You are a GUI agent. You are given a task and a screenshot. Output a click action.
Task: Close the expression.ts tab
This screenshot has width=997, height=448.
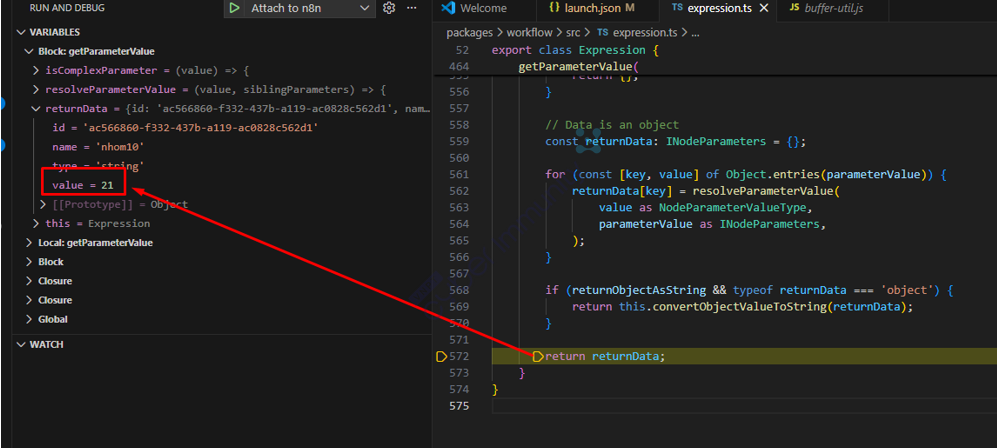coord(764,8)
